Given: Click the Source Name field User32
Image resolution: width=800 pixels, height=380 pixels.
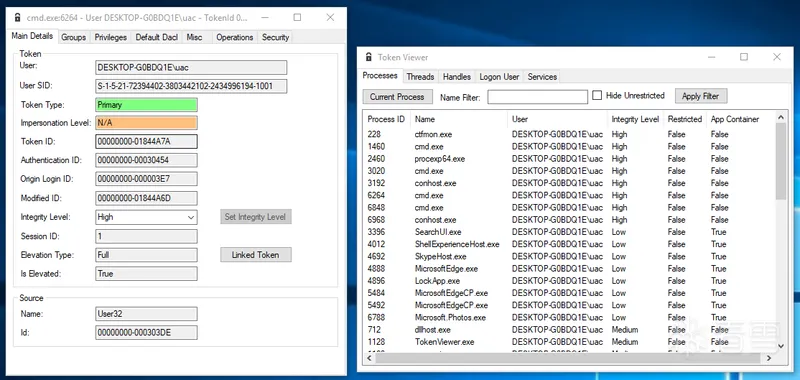Looking at the screenshot, I should coord(146,314).
